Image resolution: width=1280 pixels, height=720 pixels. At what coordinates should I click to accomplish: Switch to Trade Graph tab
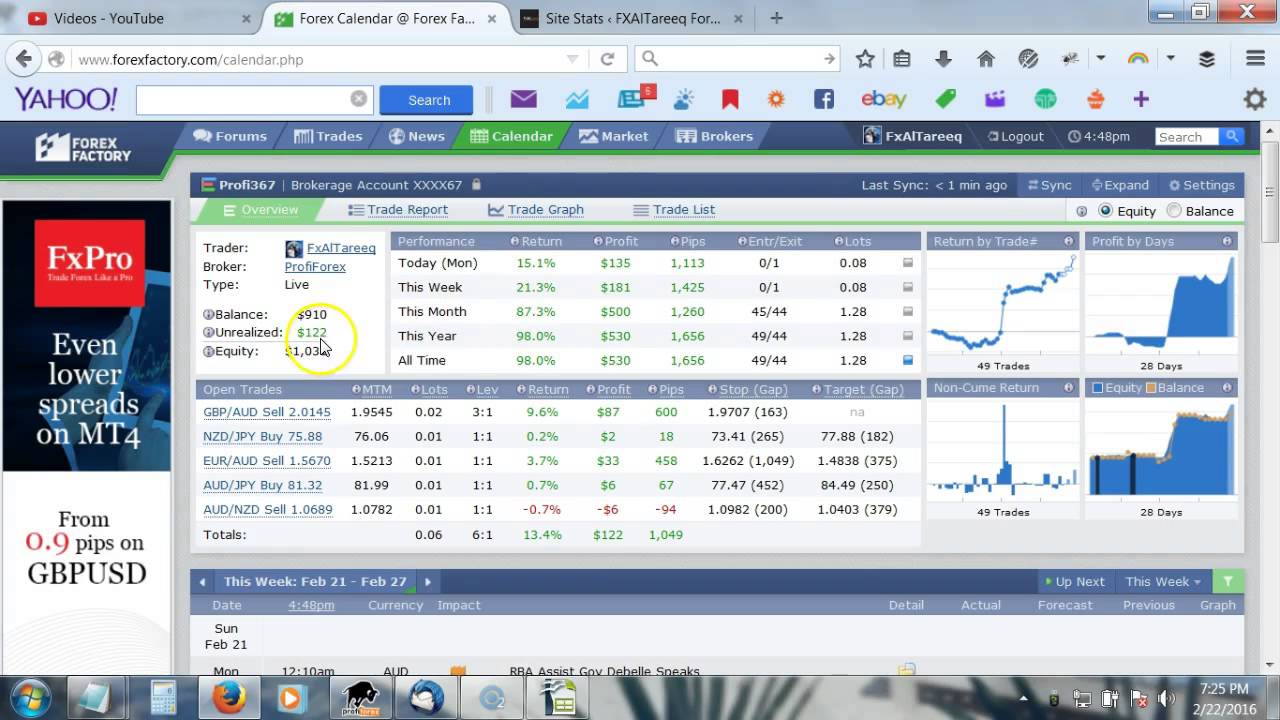(x=536, y=210)
